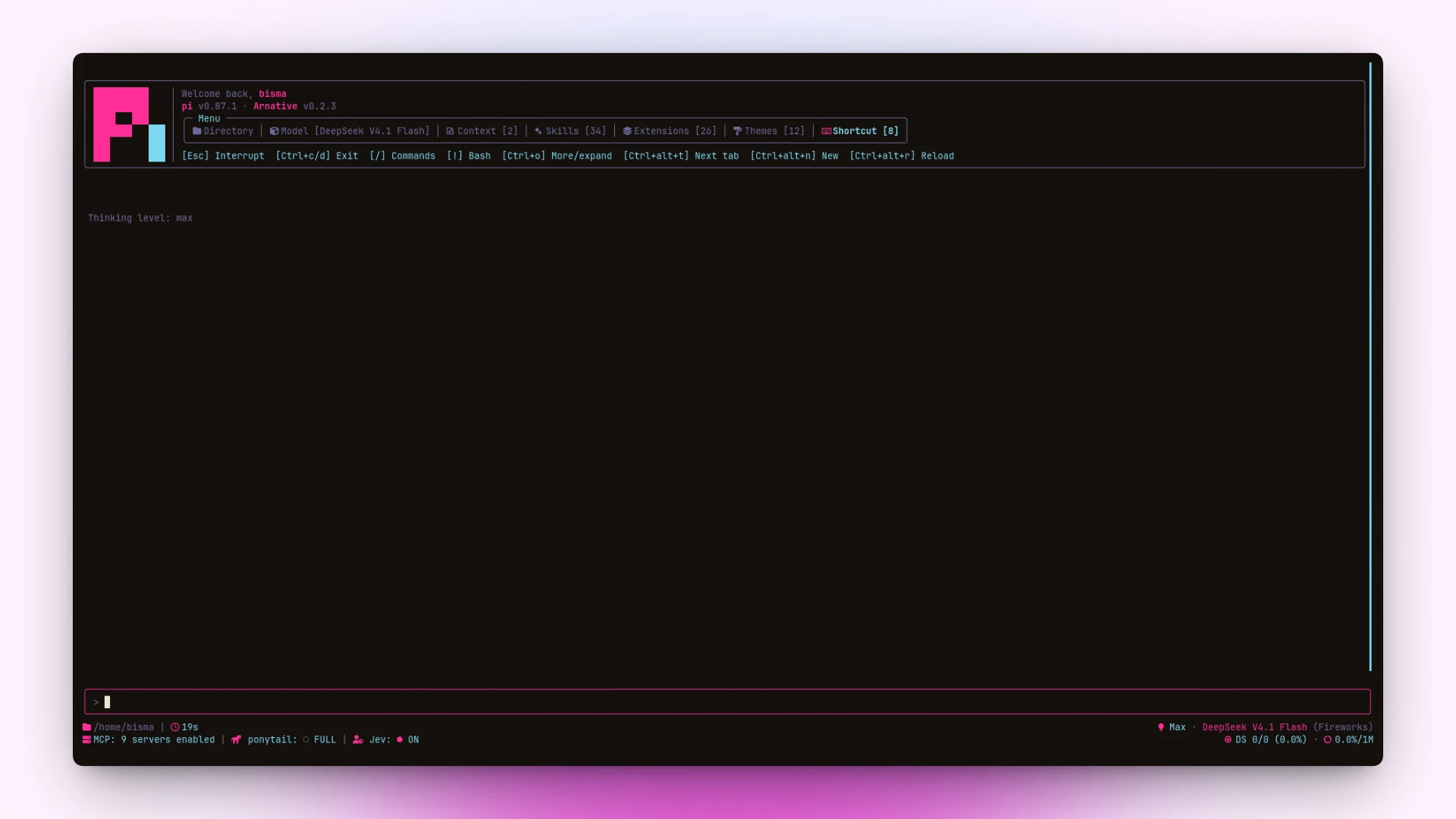Click 'DeepSeek V4.1 Flash' in footer

1254,727
